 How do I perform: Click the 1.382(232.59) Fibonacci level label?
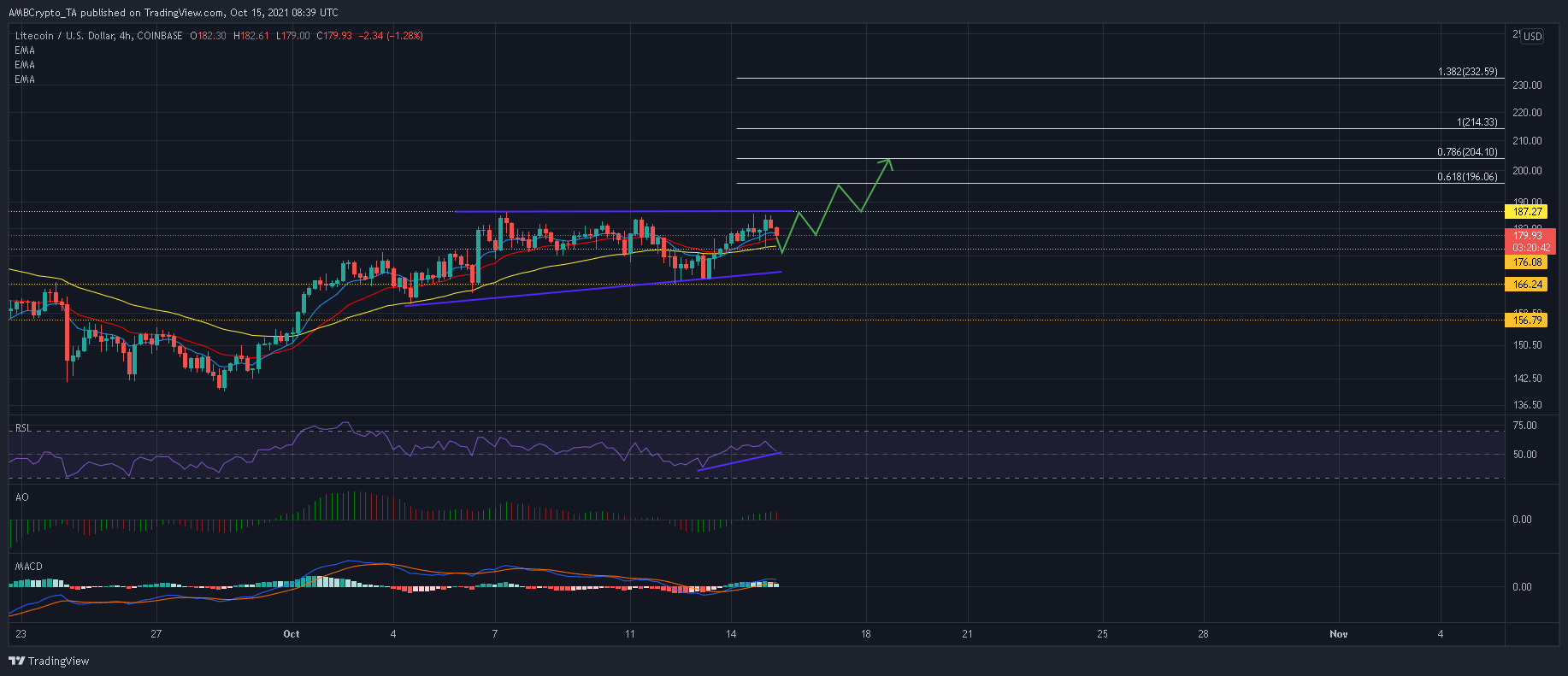pyautogui.click(x=1468, y=72)
